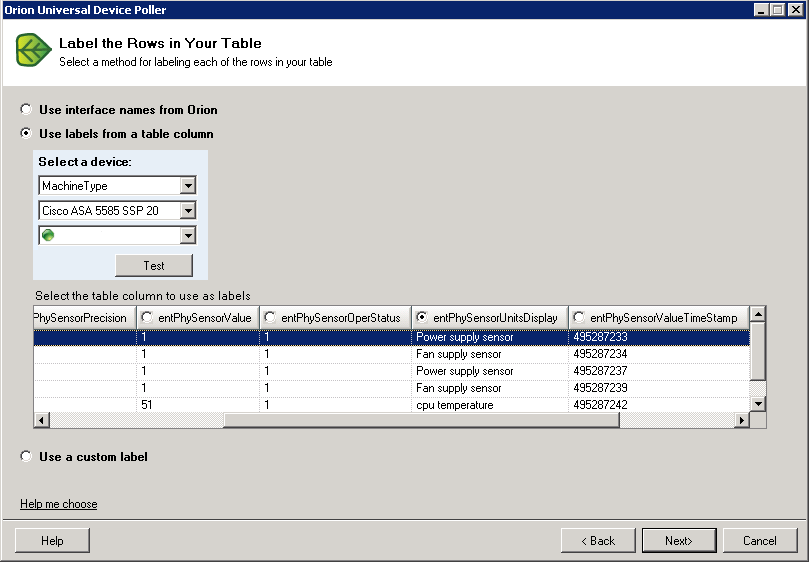Click table horizontal scrollbar right arrow
The height and width of the screenshot is (562, 809).
(x=741, y=420)
